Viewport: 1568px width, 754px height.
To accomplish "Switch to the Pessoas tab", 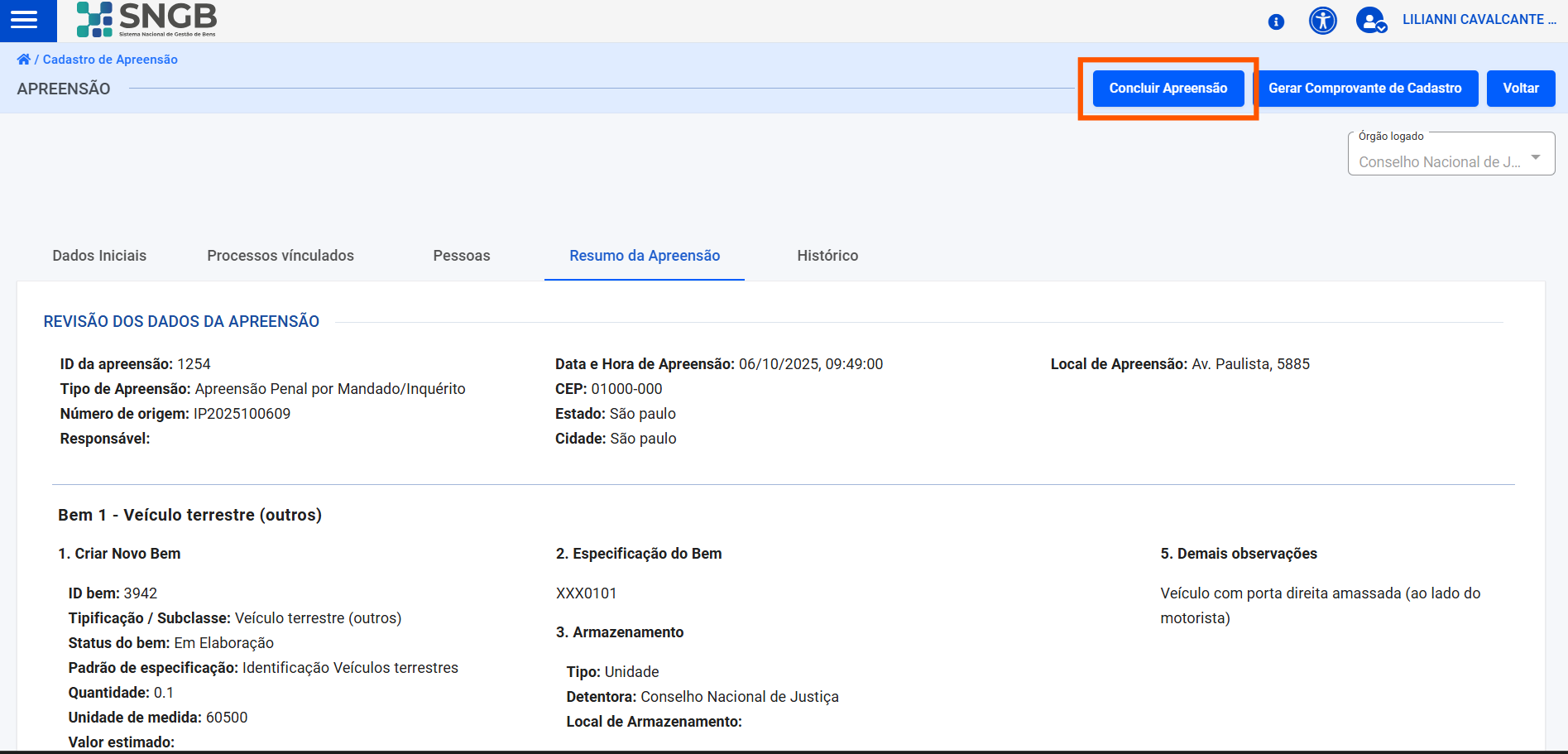I will point(461,256).
